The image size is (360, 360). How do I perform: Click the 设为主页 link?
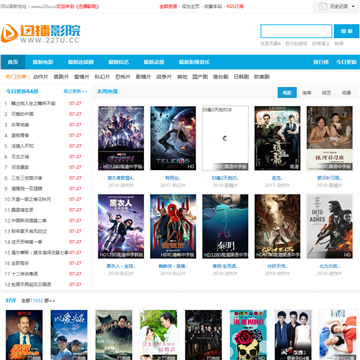[x=191, y=6]
